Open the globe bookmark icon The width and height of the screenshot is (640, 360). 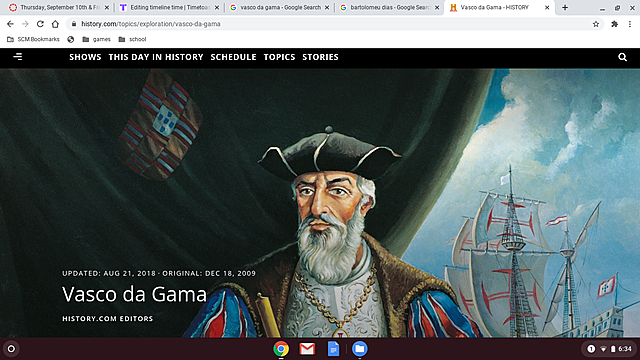(x=71, y=40)
